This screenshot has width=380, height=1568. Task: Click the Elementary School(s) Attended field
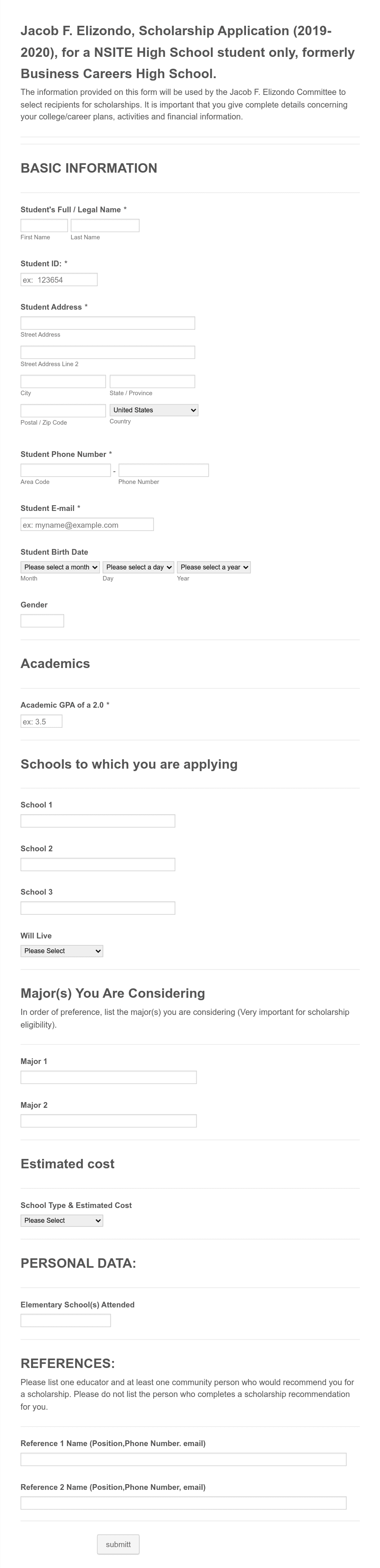pyautogui.click(x=66, y=1321)
